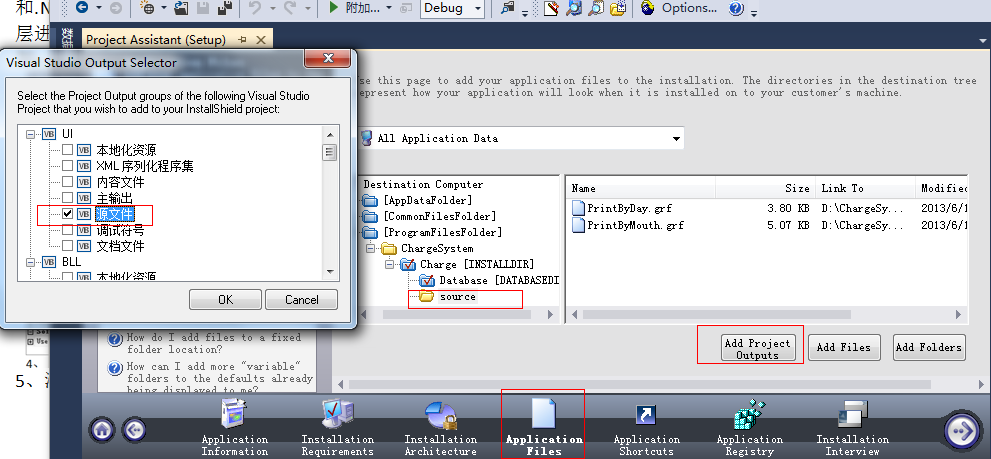Click the Redo arrow icon
The image size is (991, 459).
291,8
